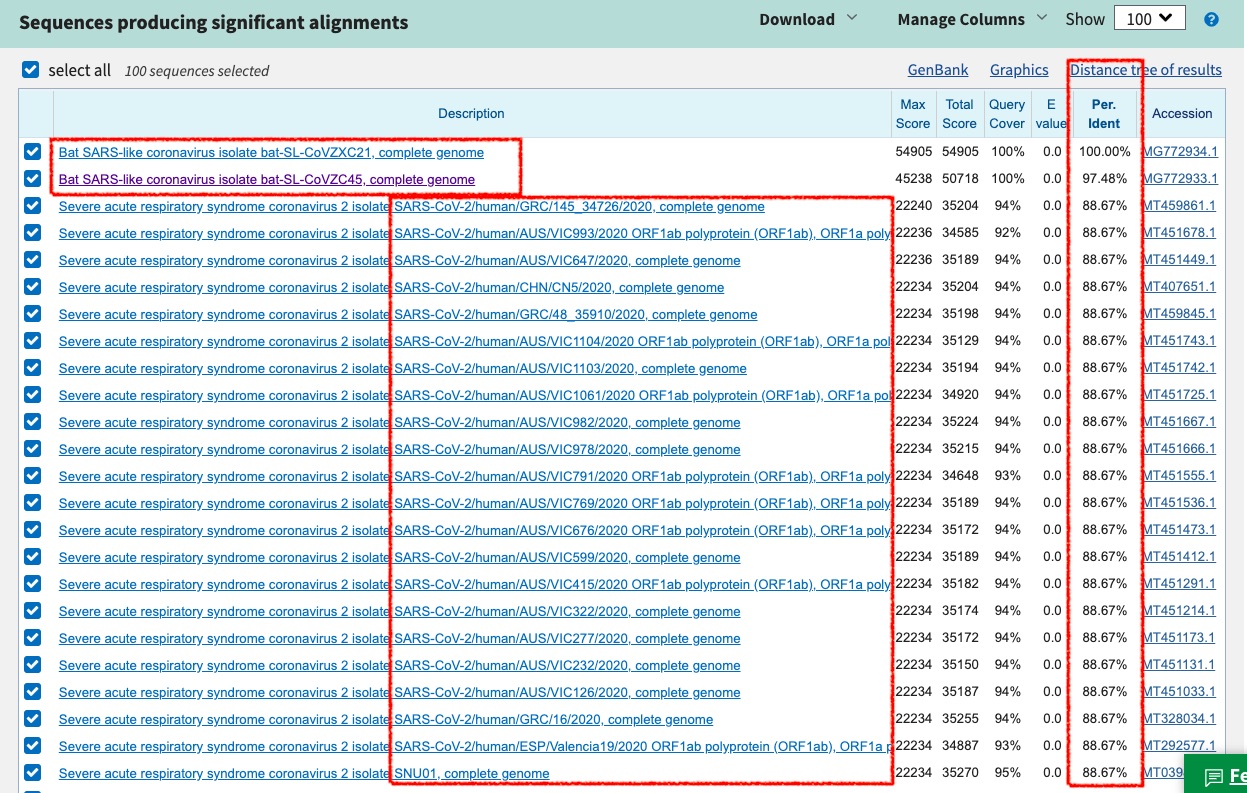Open the BLAST results help icon
Image resolution: width=1247 pixels, height=793 pixels.
1211,18
